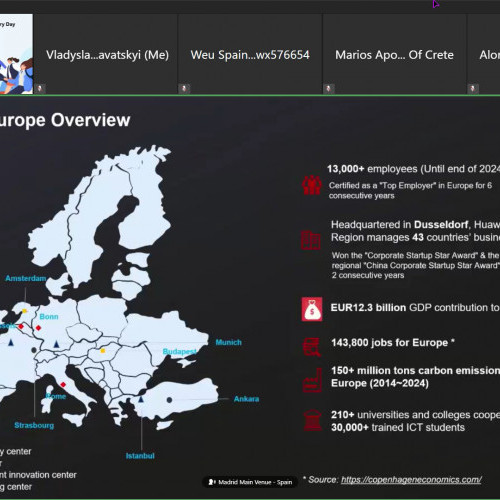The width and height of the screenshot is (500, 500).
Task: Select Weu Spain...wx576654 participant tile
Action: [250, 54]
